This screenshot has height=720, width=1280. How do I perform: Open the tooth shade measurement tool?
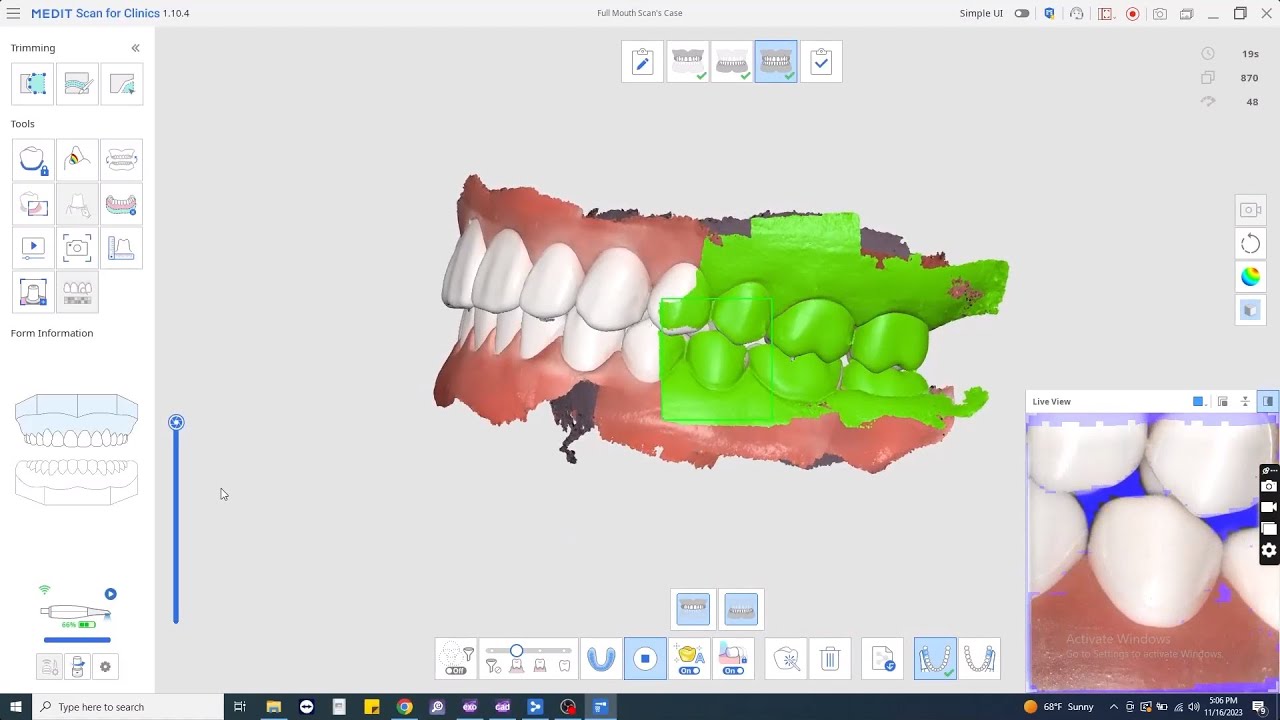click(x=77, y=160)
